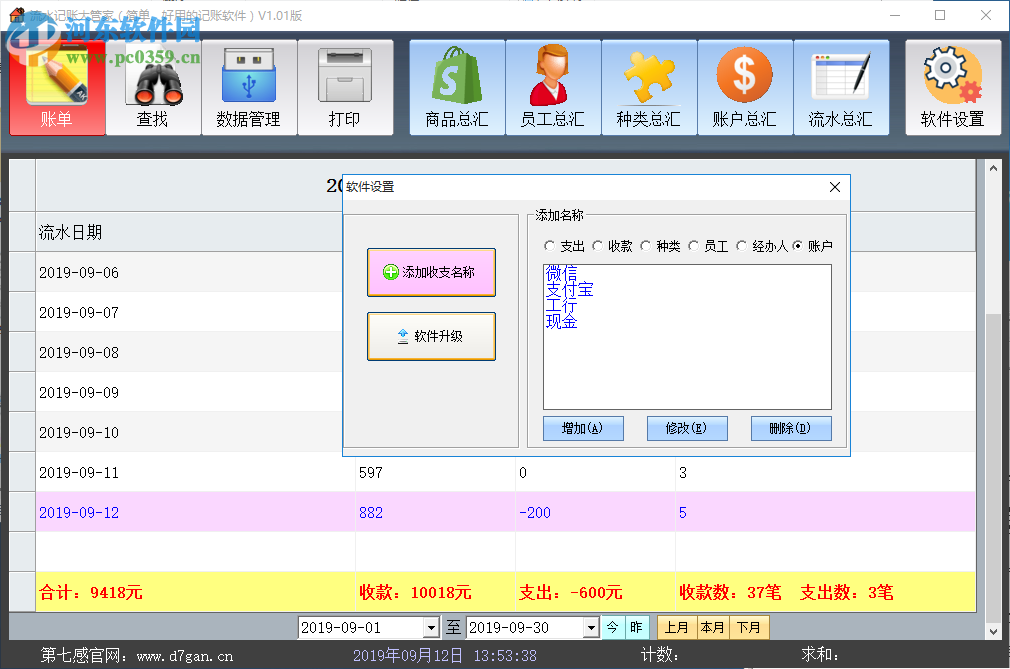Click the 本月 this month button

click(x=712, y=627)
